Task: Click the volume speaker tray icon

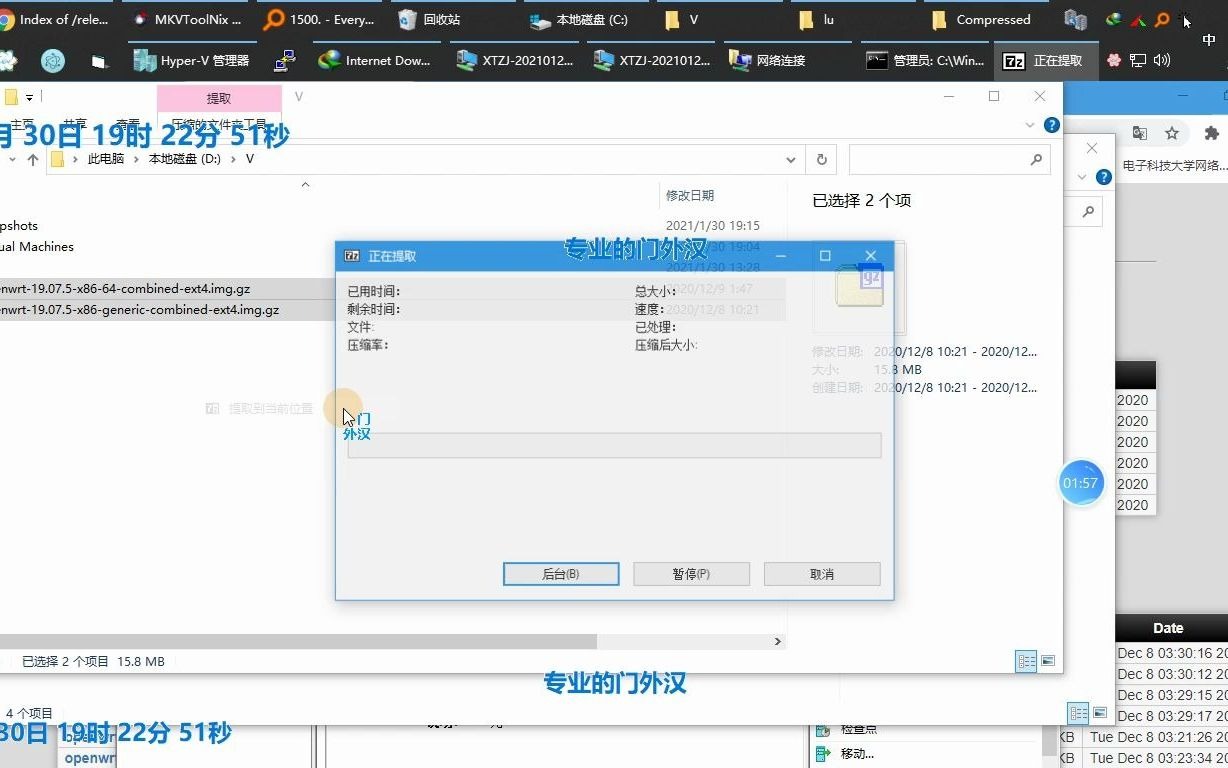Action: click(1162, 60)
